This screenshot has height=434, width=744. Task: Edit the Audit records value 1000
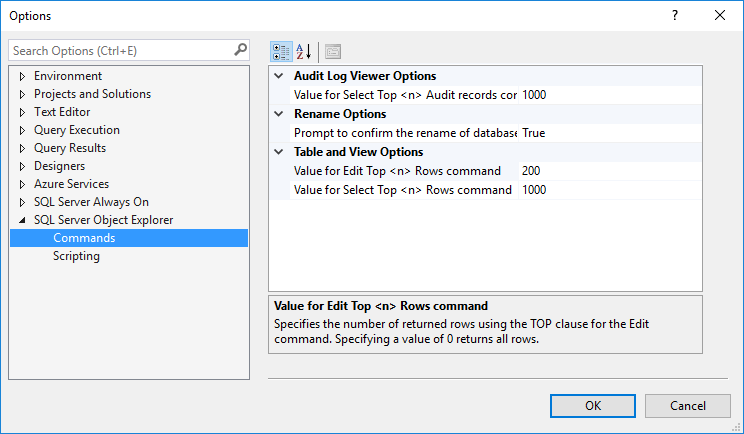[x=610, y=95]
